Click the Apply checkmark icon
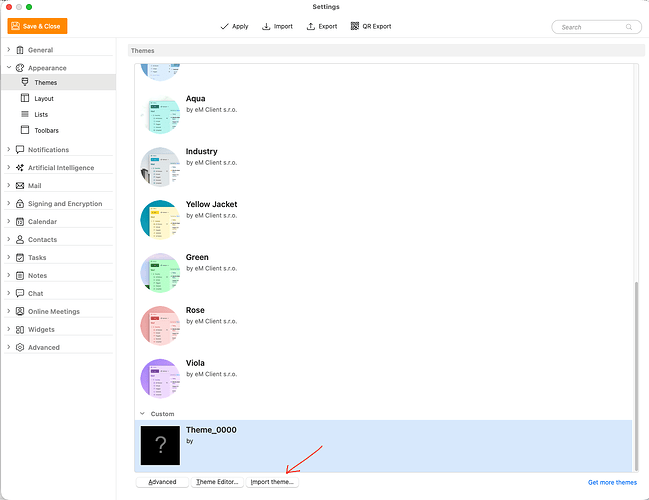 224,26
